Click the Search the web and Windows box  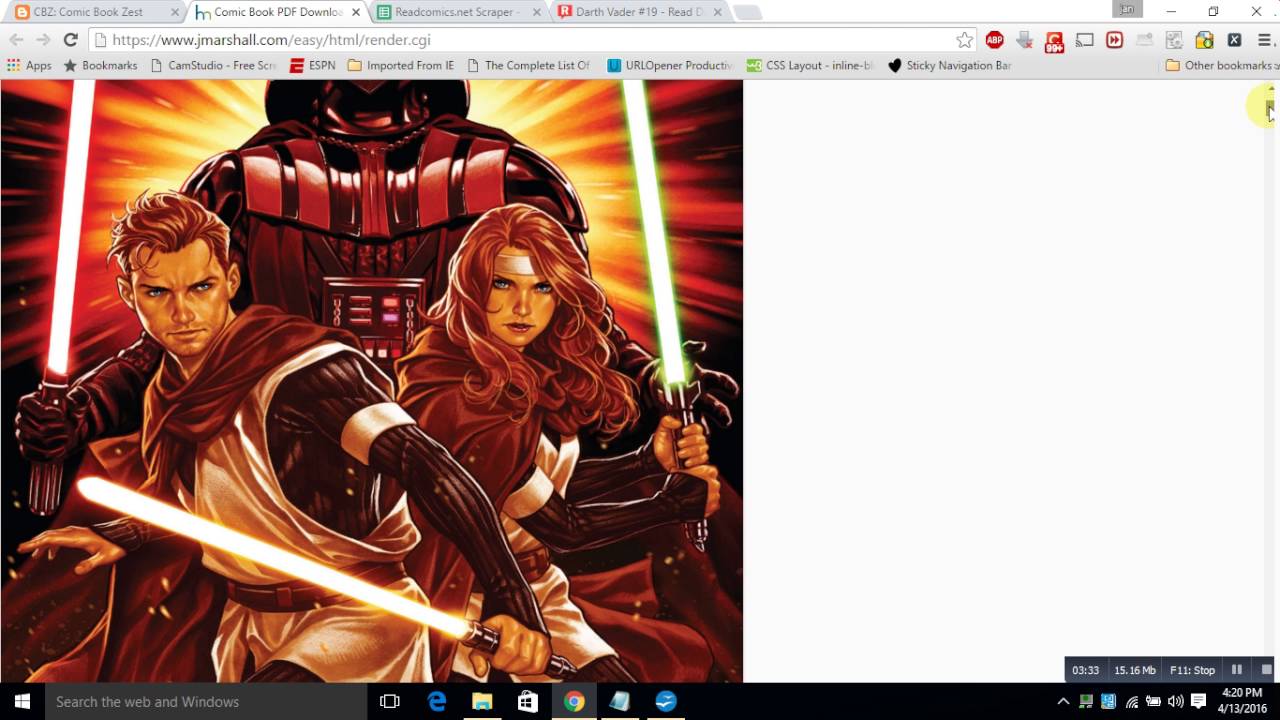(207, 701)
